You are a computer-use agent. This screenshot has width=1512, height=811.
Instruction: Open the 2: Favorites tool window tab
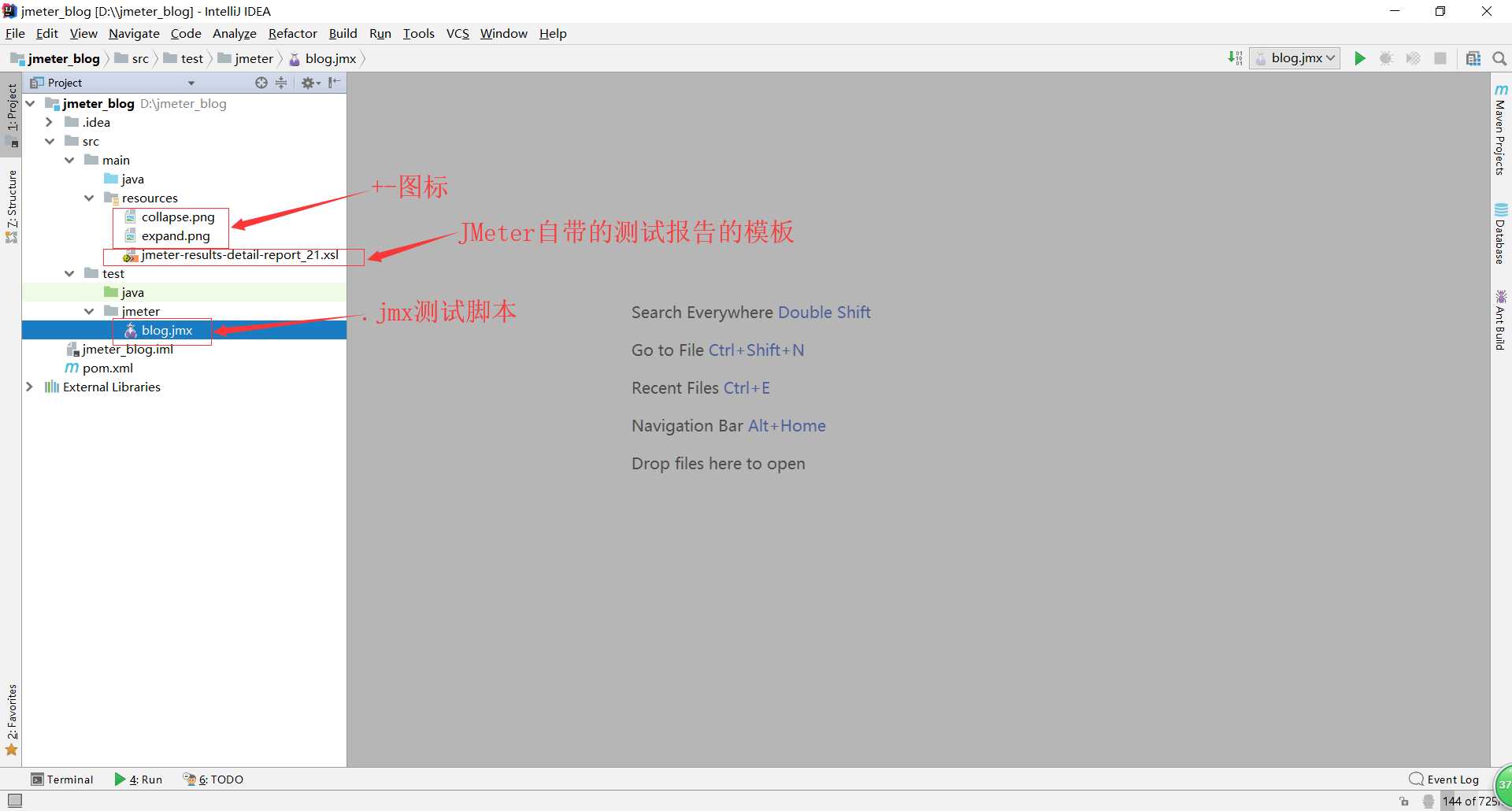pos(12,720)
